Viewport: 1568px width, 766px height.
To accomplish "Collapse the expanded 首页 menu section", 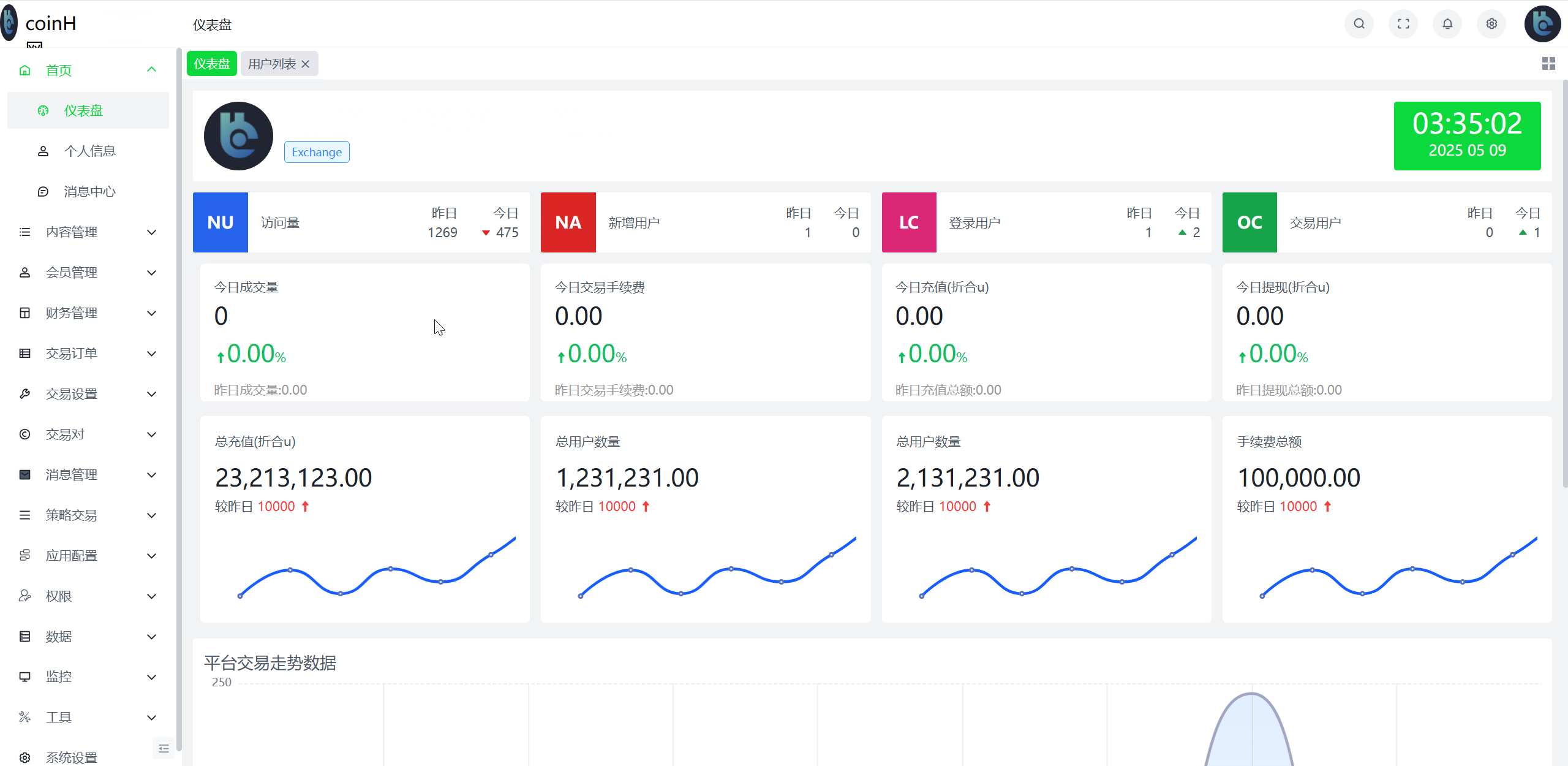I will [151, 69].
